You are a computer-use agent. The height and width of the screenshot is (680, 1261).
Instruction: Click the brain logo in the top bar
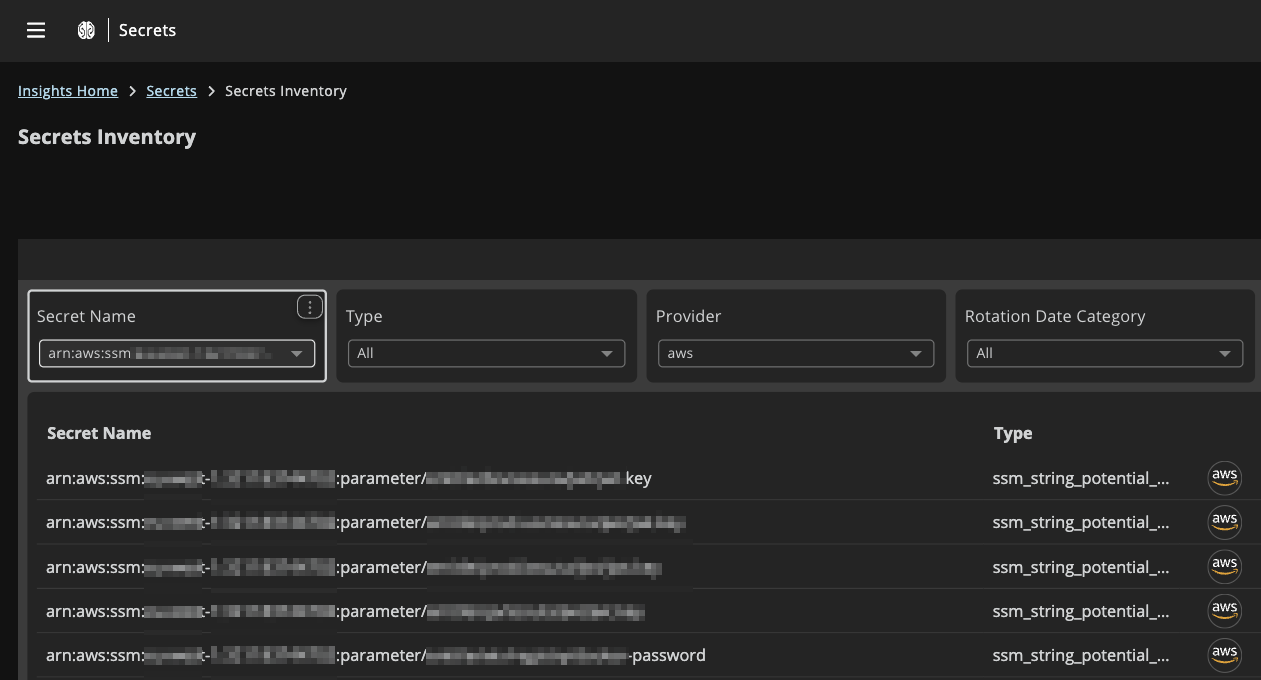click(86, 30)
